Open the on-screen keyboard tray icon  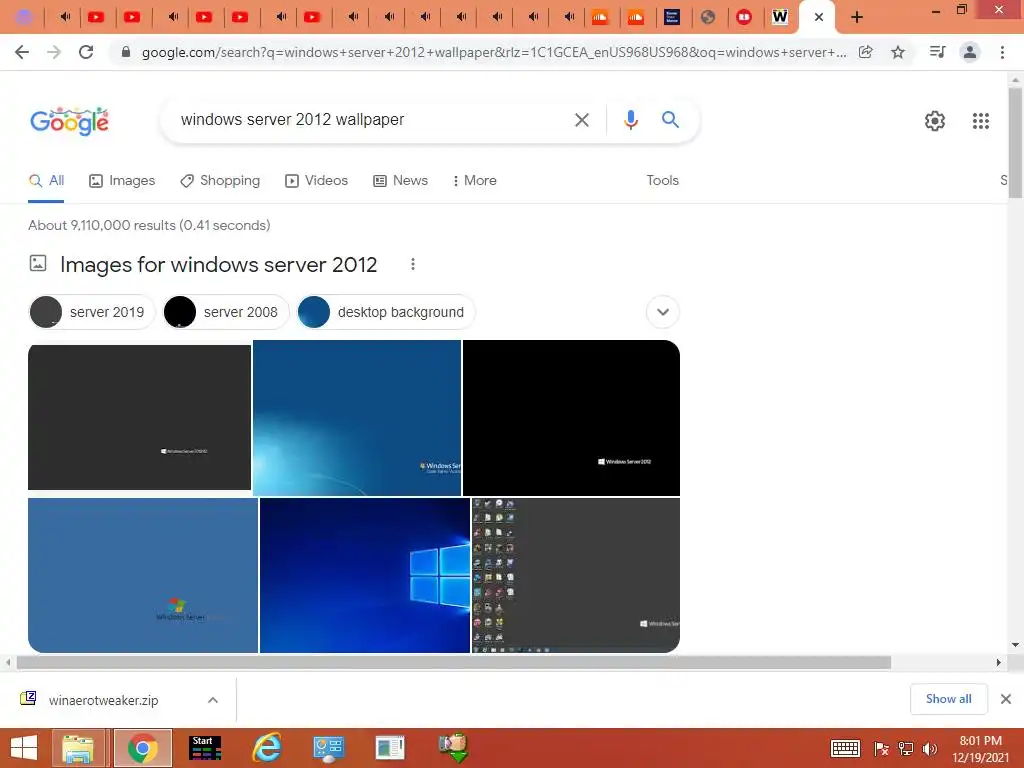(845, 749)
